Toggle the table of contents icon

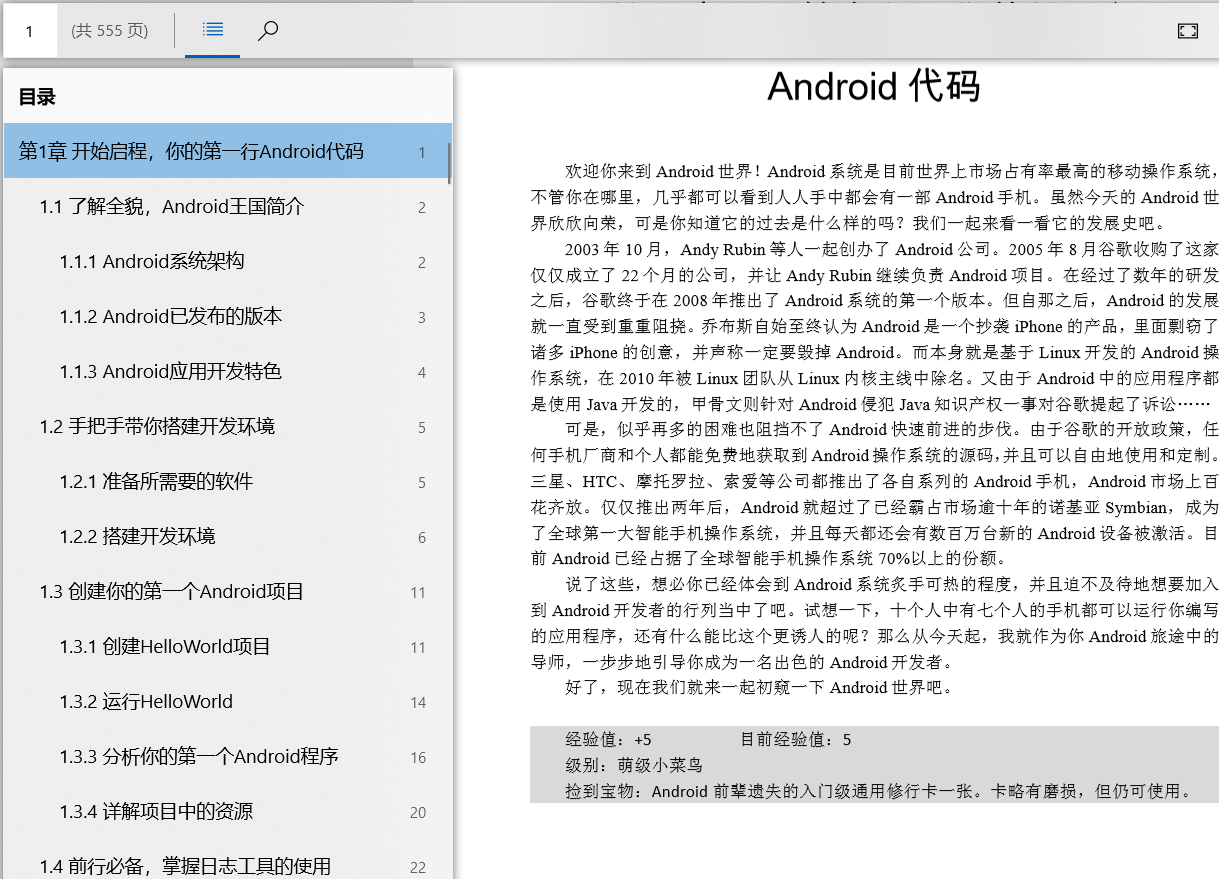(x=212, y=30)
